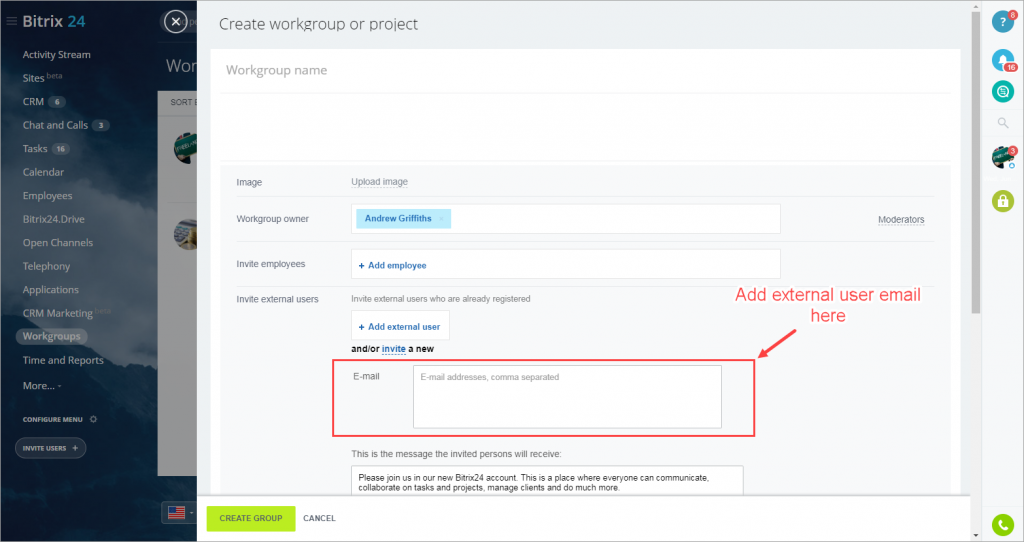Screen dimensions: 1024x542
Task: Click the Upload image link
Action: click(x=379, y=182)
